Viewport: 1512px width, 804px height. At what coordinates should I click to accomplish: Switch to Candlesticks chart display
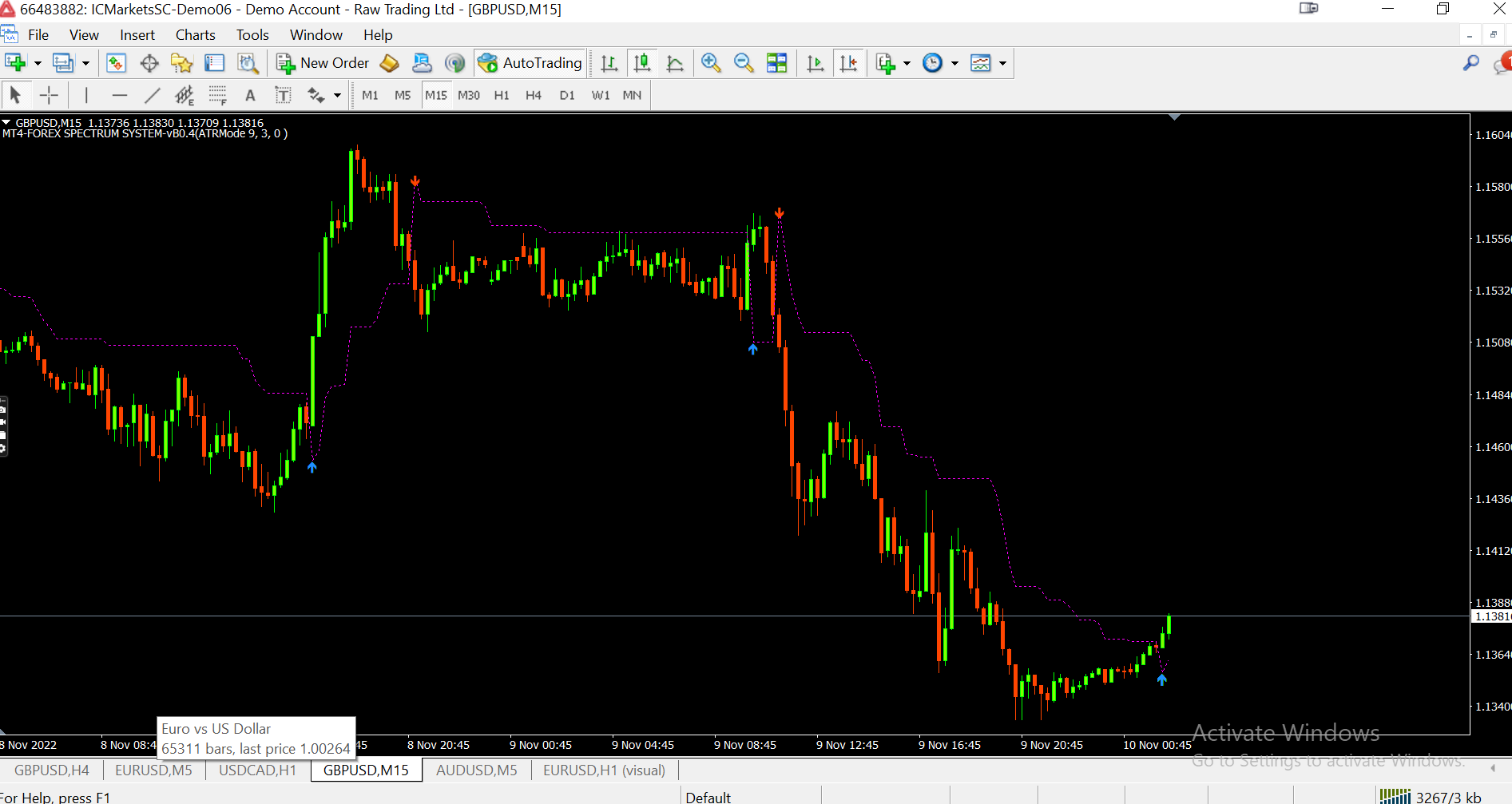pyautogui.click(x=642, y=63)
